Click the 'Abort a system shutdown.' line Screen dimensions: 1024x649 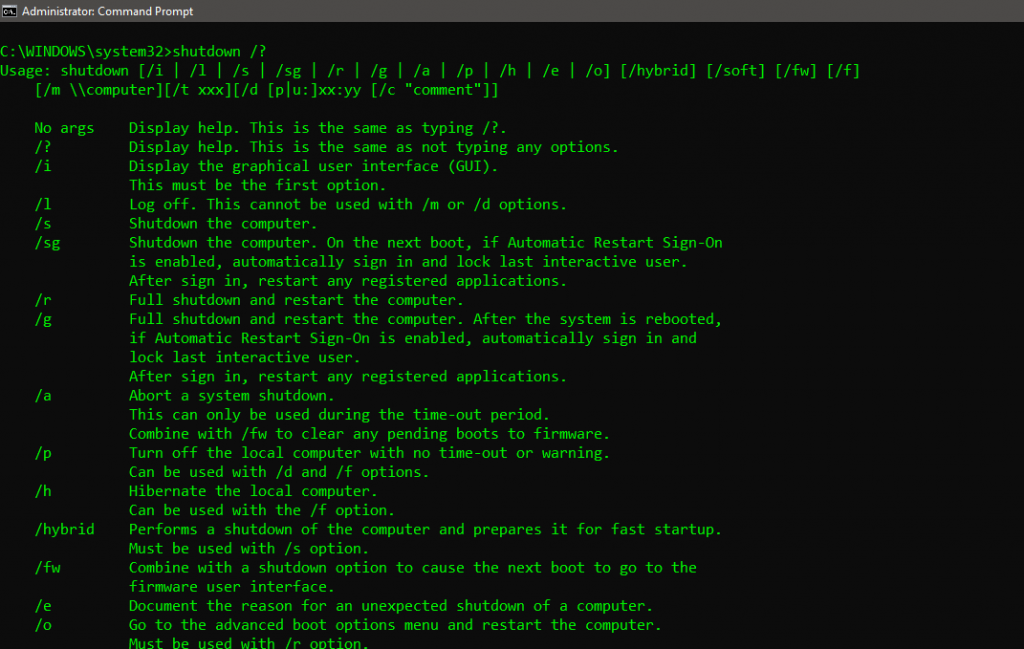(231, 396)
